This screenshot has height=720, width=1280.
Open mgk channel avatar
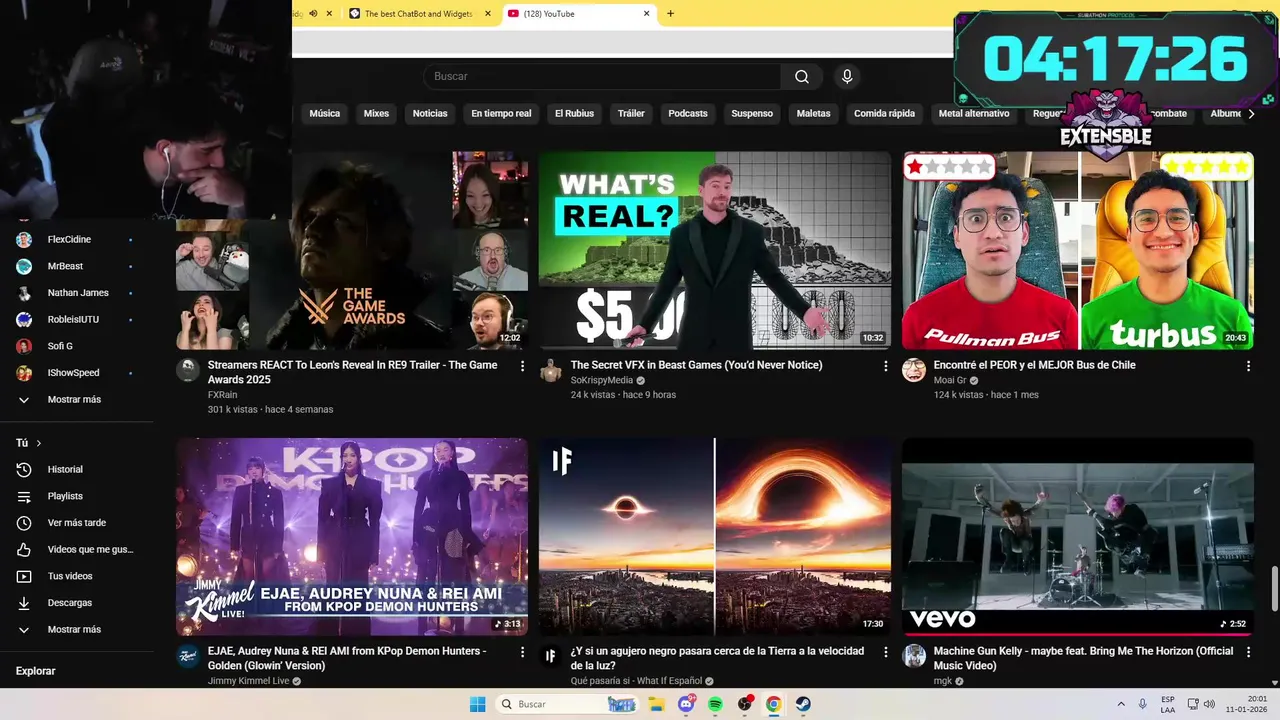[914, 656]
